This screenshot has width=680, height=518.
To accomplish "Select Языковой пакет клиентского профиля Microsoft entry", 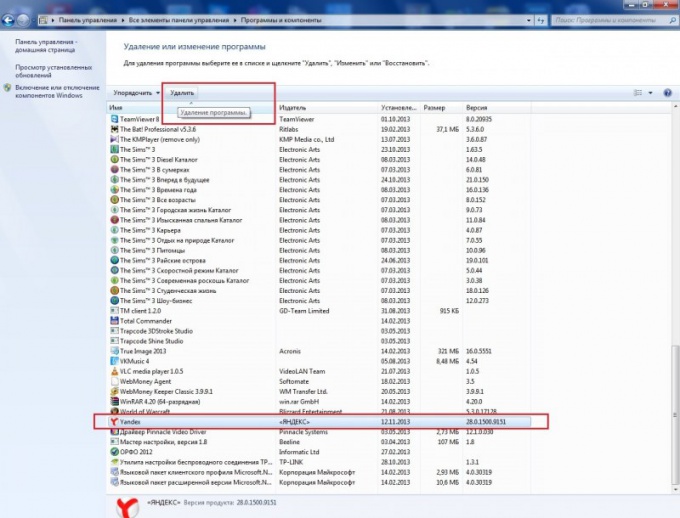I will [319, 472].
